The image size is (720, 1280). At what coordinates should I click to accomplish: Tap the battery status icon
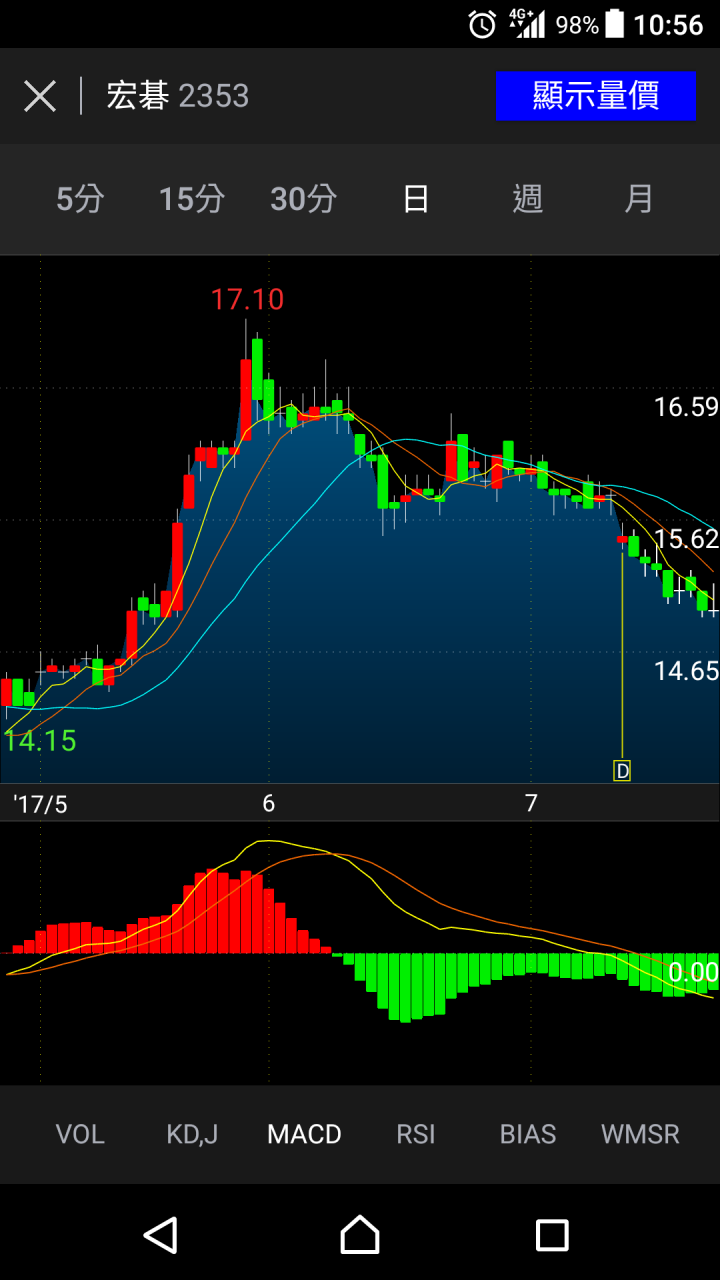coord(614,24)
